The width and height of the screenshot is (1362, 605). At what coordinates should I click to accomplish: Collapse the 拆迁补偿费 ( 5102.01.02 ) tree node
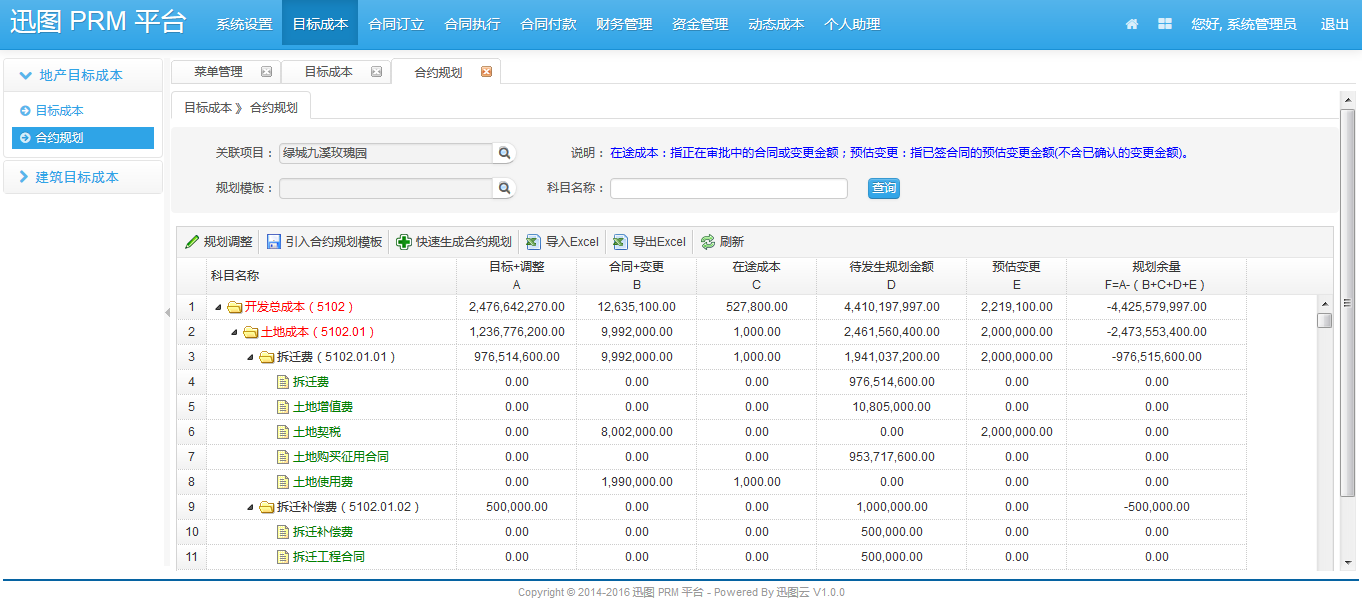pyautogui.click(x=251, y=507)
